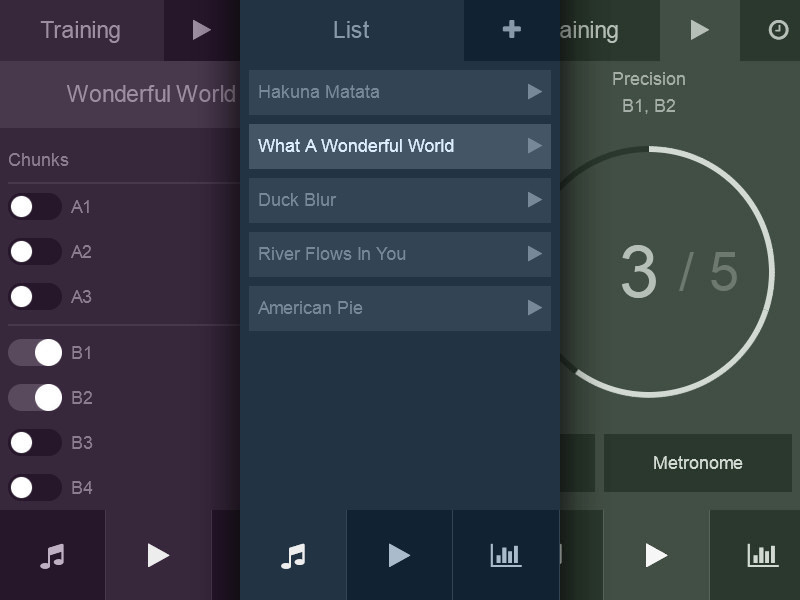Open bar chart stats in blue panel footer
This screenshot has height=600, width=800.
tap(506, 556)
